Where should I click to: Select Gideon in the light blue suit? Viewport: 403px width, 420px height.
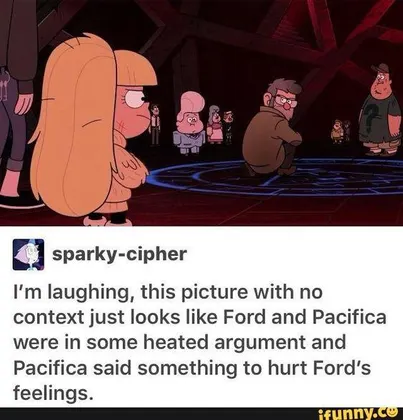coord(188,123)
